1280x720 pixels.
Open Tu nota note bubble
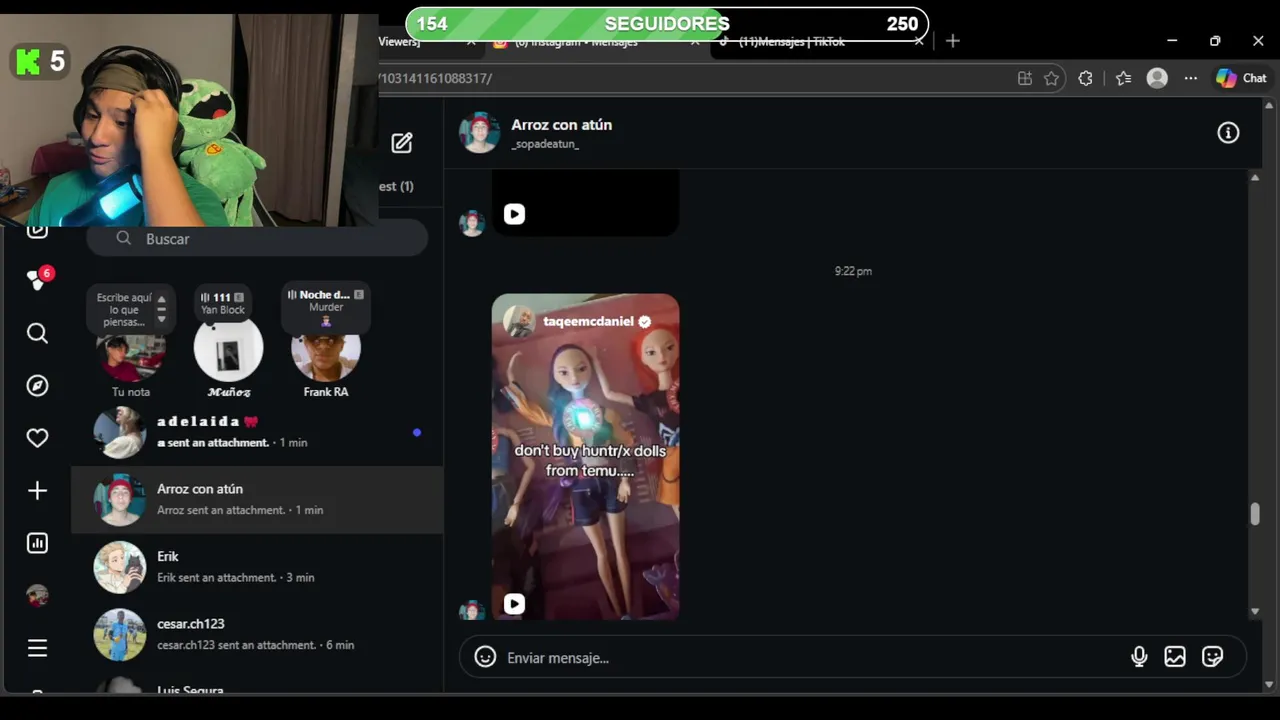[x=131, y=310]
